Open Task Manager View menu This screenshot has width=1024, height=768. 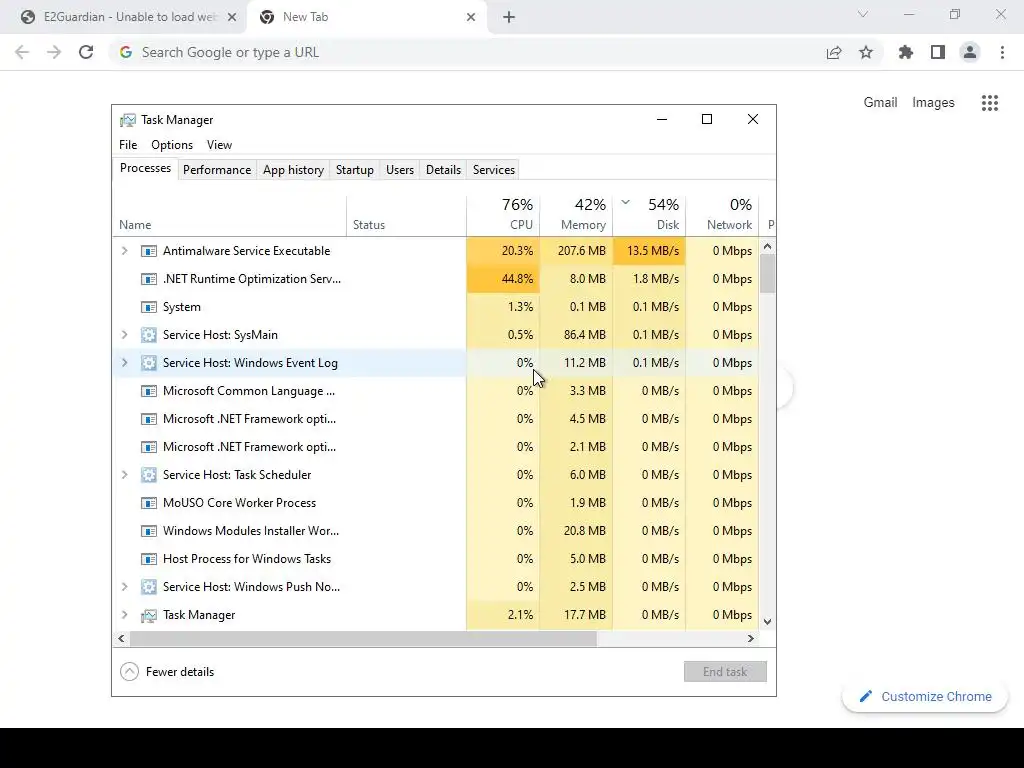coord(219,145)
